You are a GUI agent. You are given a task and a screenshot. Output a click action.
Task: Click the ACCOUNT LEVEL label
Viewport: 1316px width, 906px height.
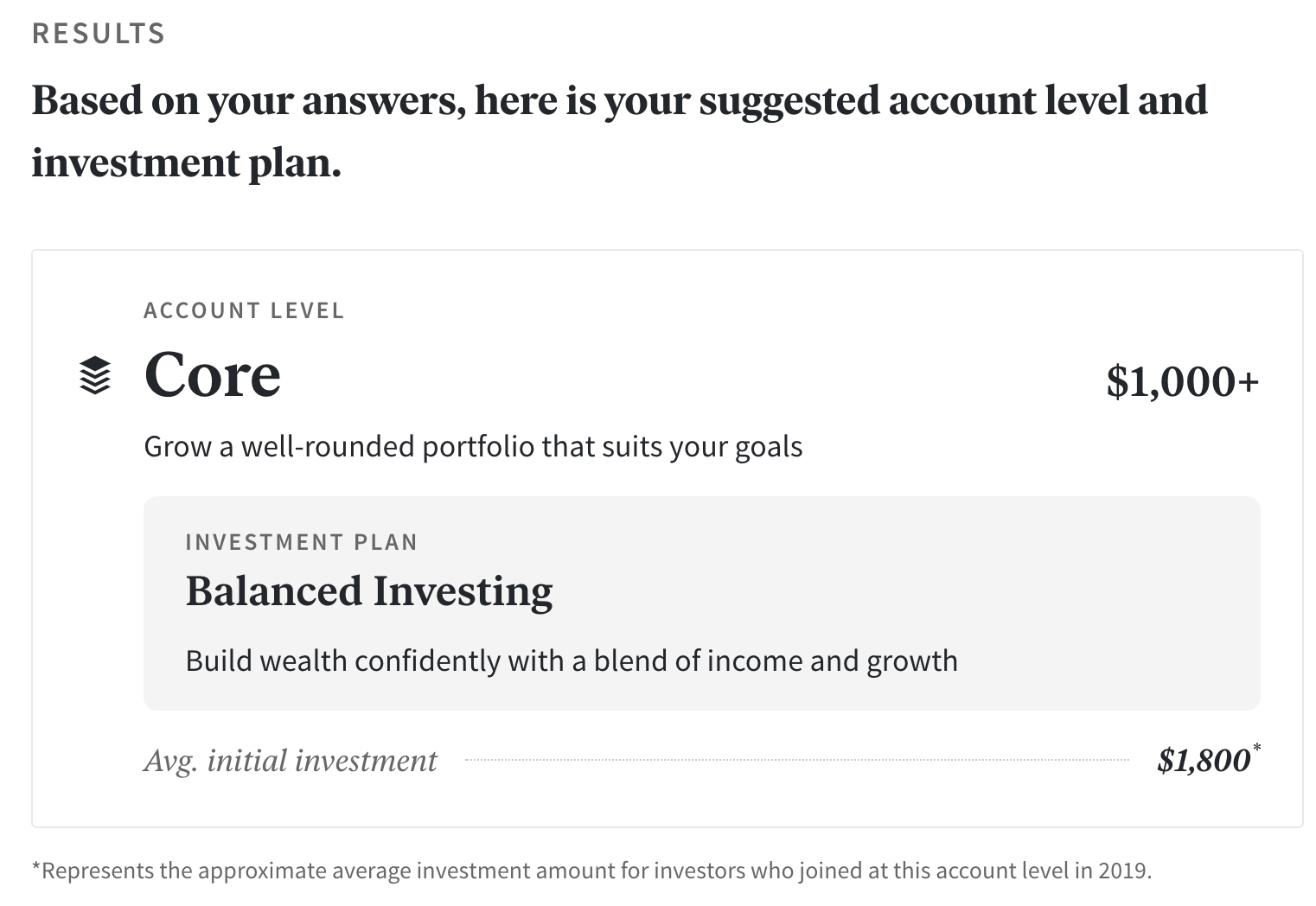click(x=244, y=310)
